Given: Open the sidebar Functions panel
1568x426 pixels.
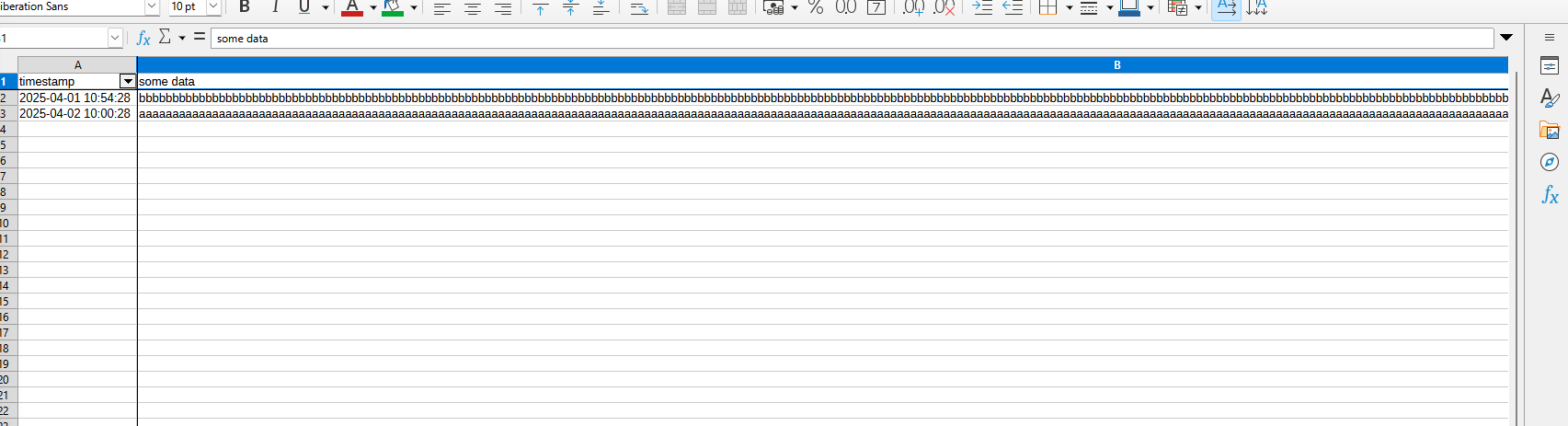Looking at the screenshot, I should (x=1550, y=195).
